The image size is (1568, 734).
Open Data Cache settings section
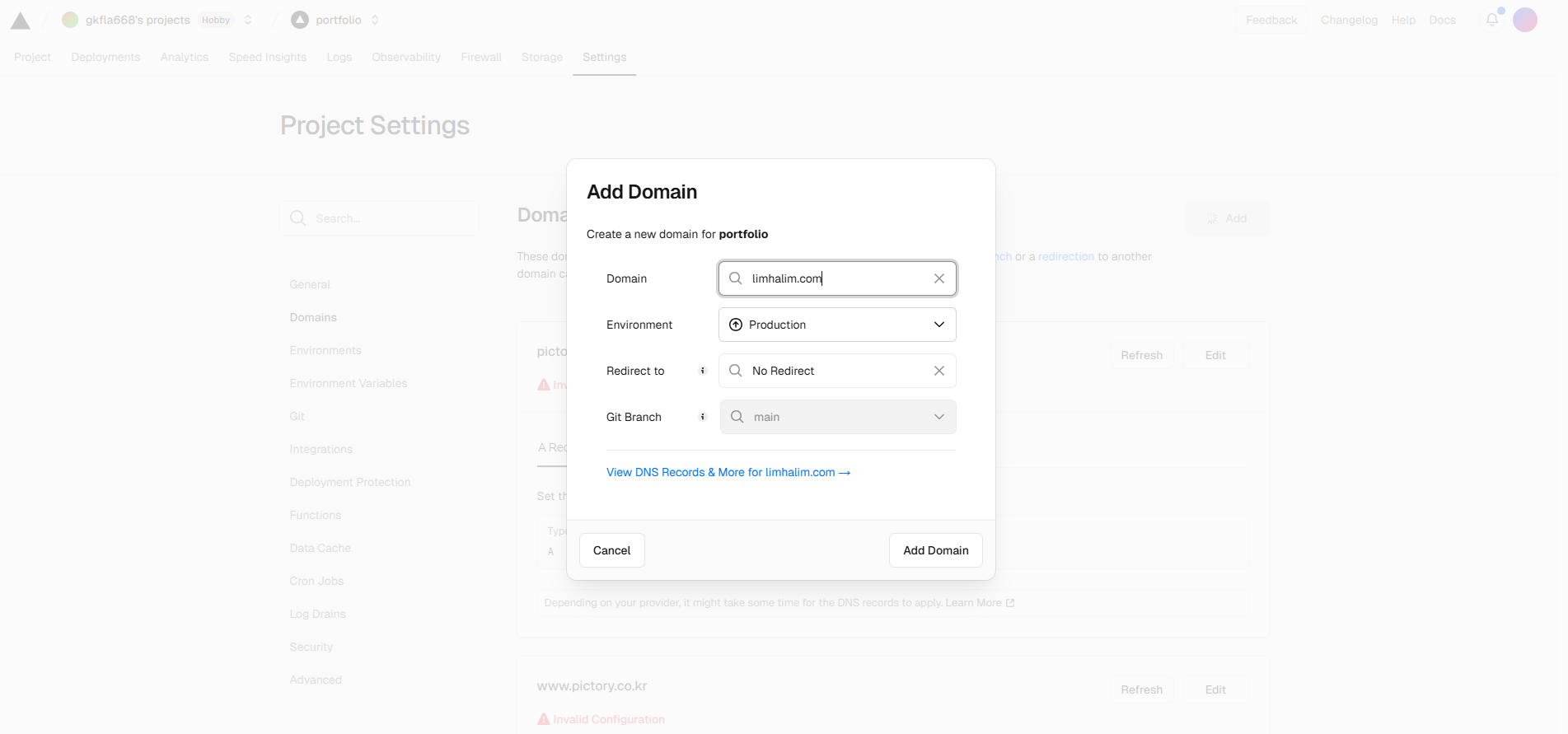[321, 548]
